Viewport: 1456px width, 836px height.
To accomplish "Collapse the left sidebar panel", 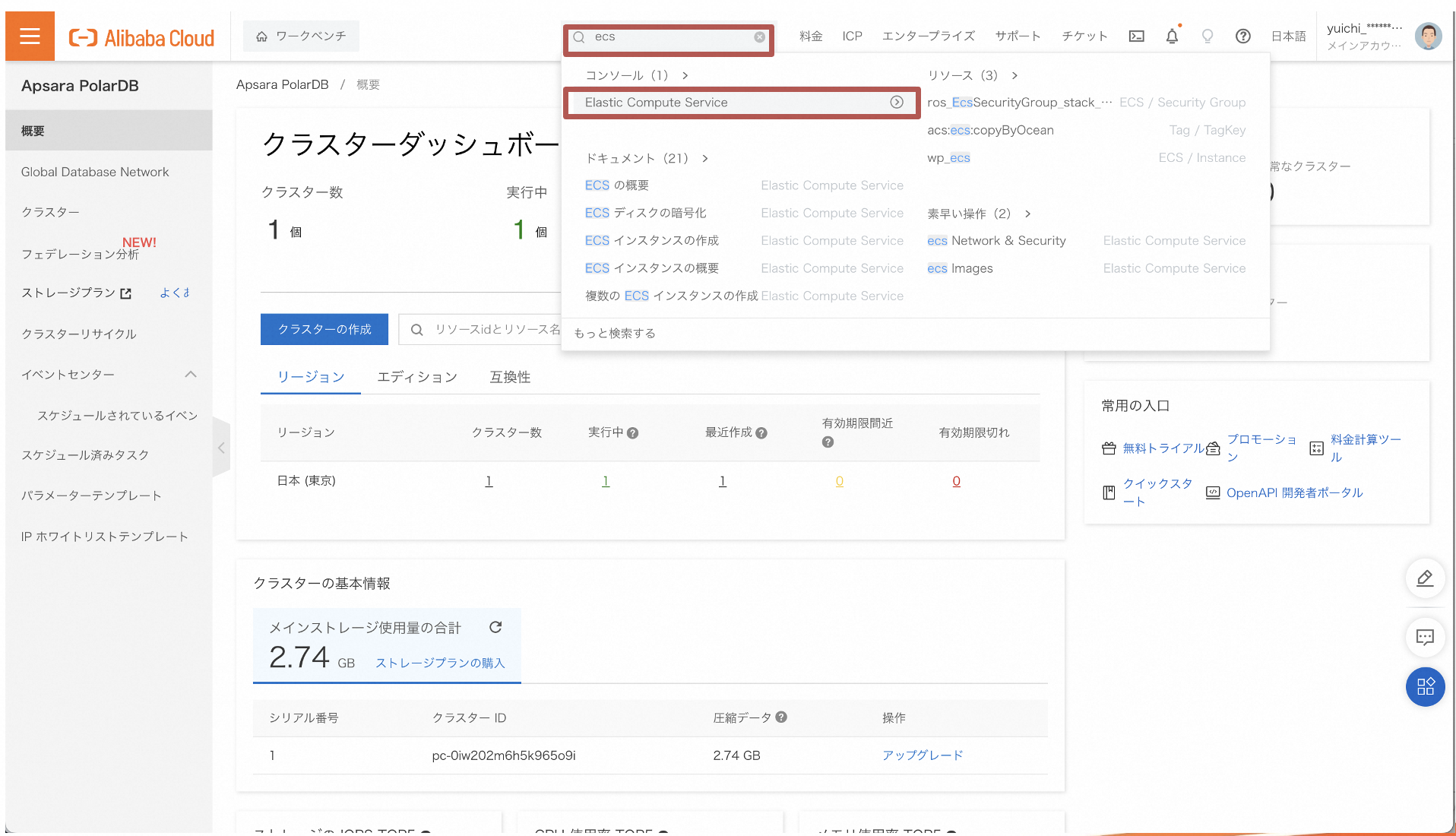I will pyautogui.click(x=220, y=448).
